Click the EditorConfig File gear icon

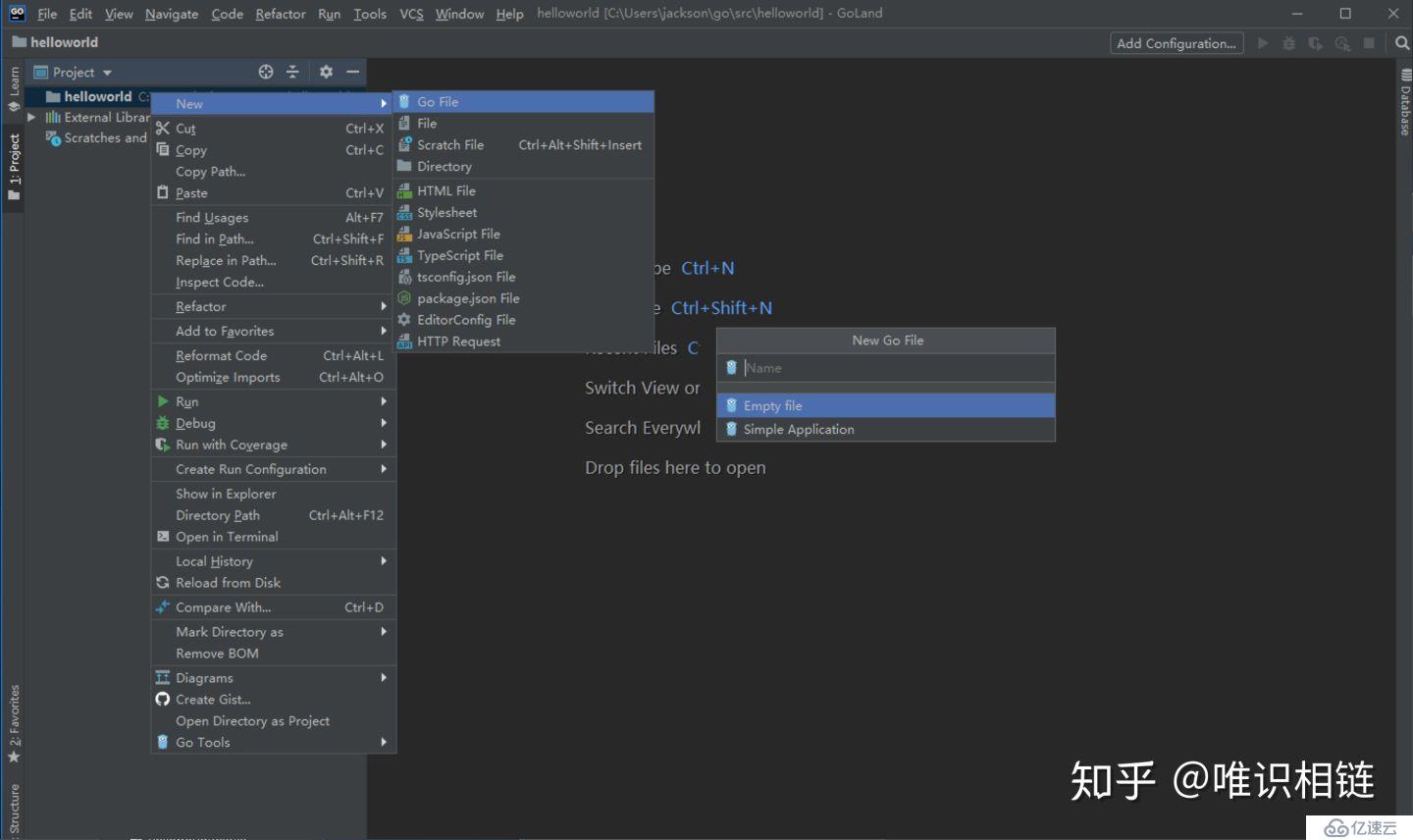(x=404, y=320)
